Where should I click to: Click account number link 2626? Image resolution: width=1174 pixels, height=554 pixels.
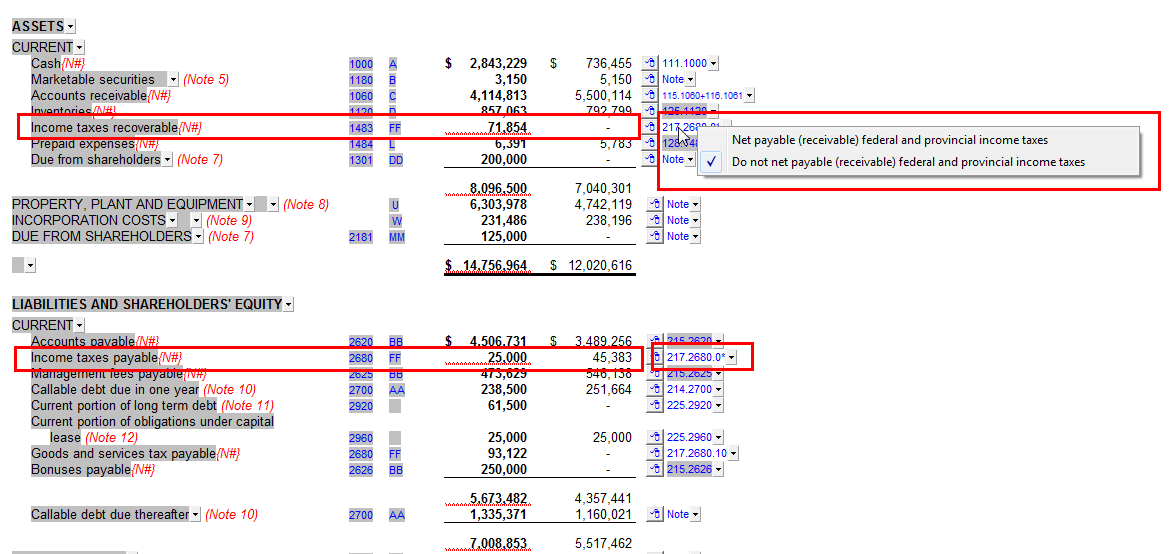coord(361,469)
